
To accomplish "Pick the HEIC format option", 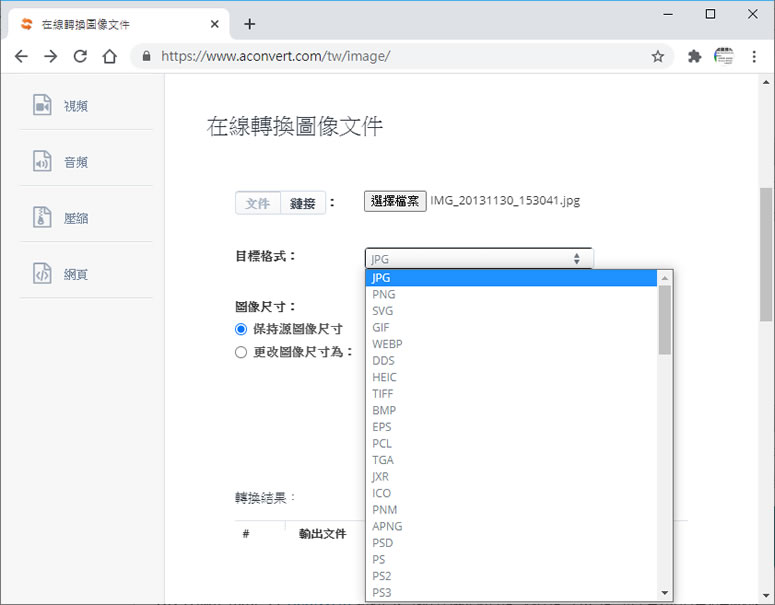I will 384,377.
